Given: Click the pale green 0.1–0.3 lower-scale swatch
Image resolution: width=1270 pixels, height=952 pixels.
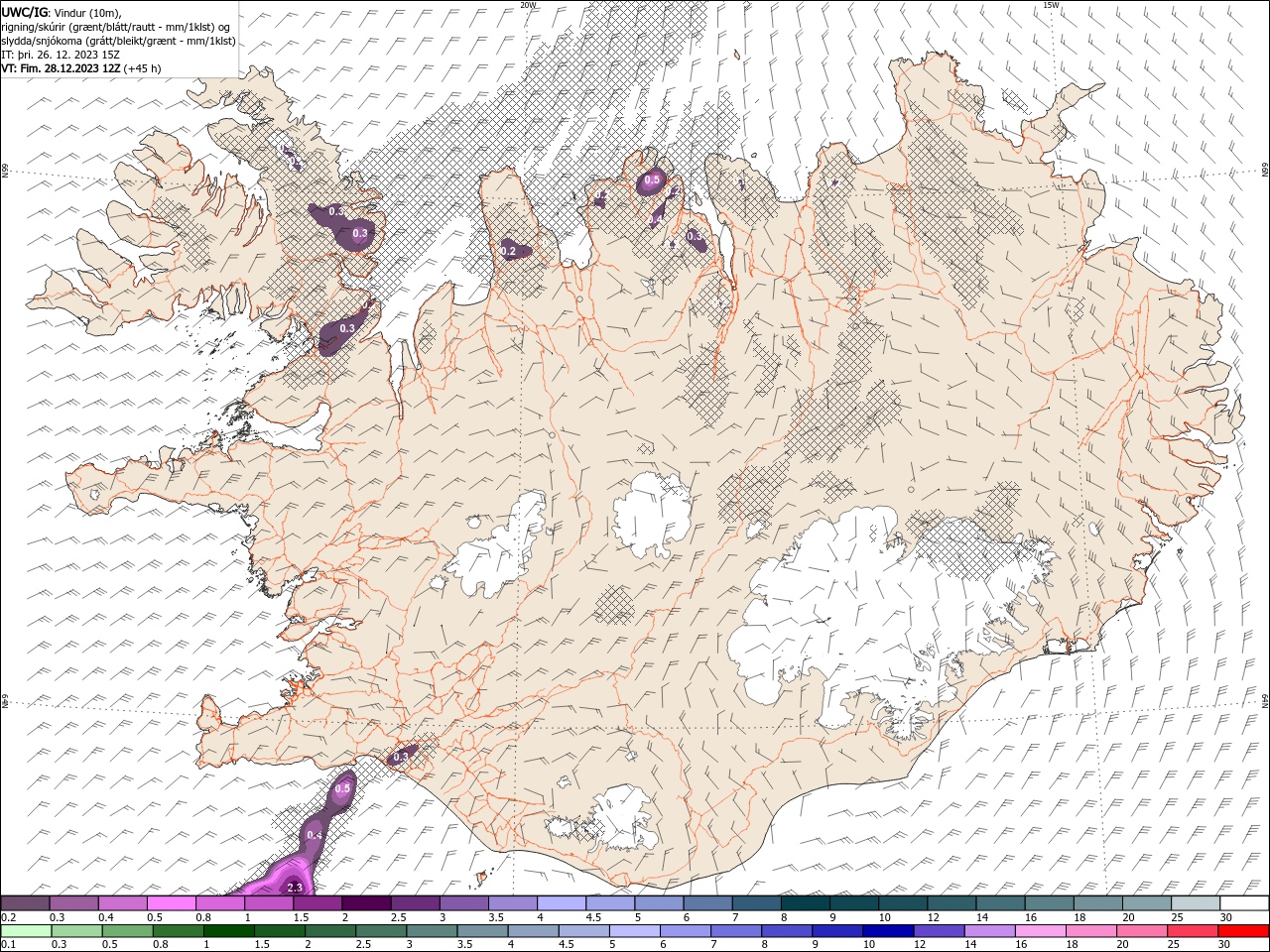Looking at the screenshot, I should [27, 931].
